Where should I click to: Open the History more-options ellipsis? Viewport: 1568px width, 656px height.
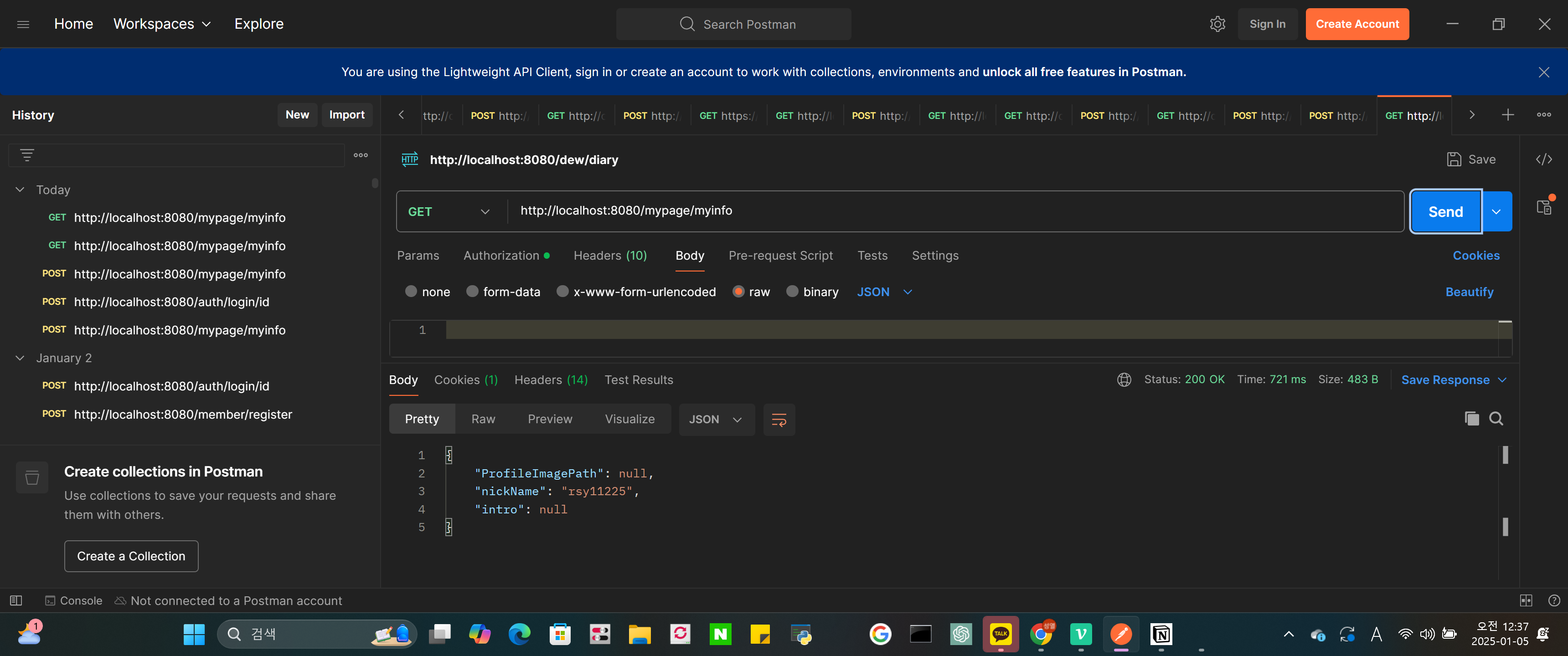click(361, 155)
